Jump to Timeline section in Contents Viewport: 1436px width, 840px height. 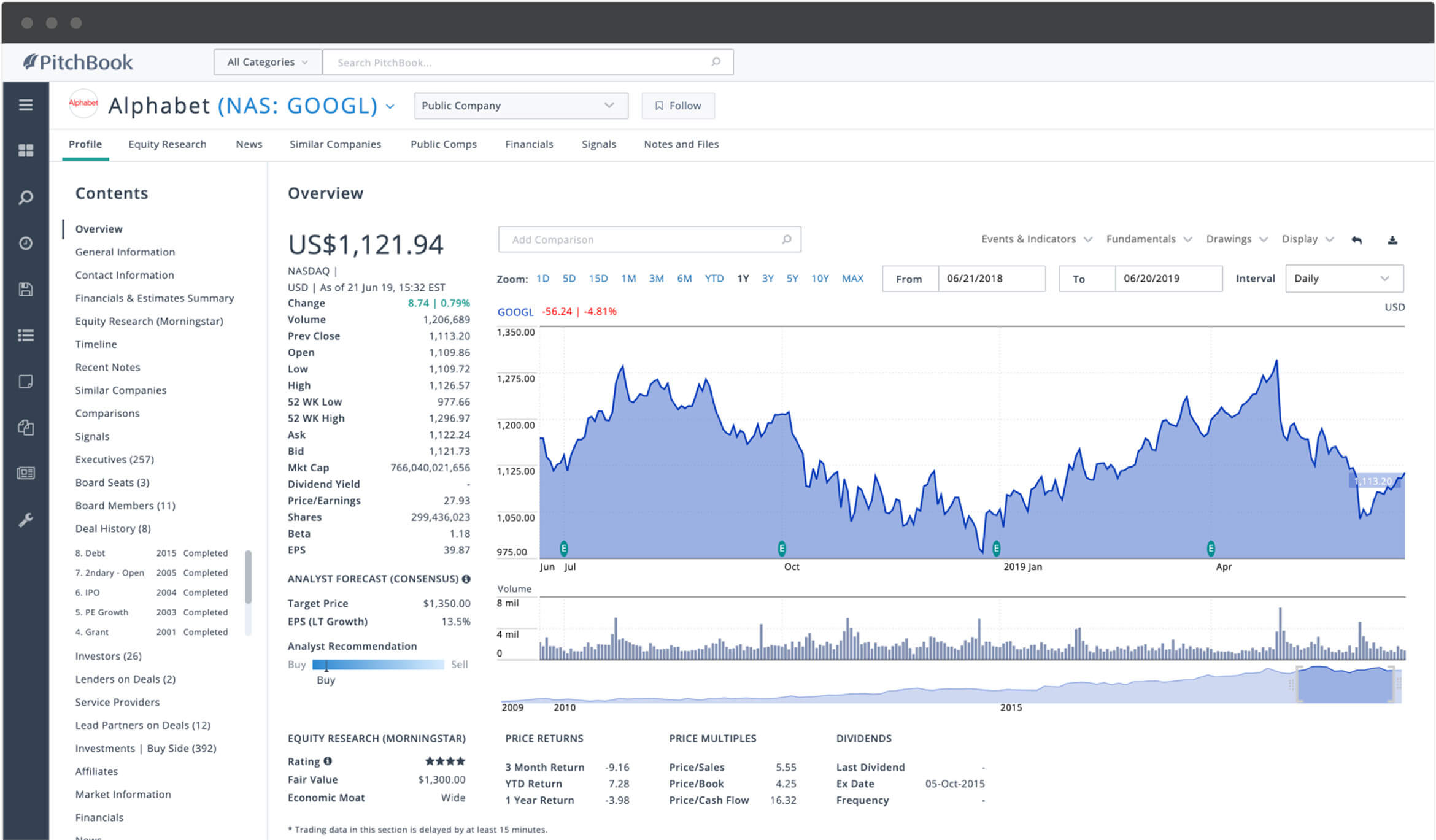[96, 344]
